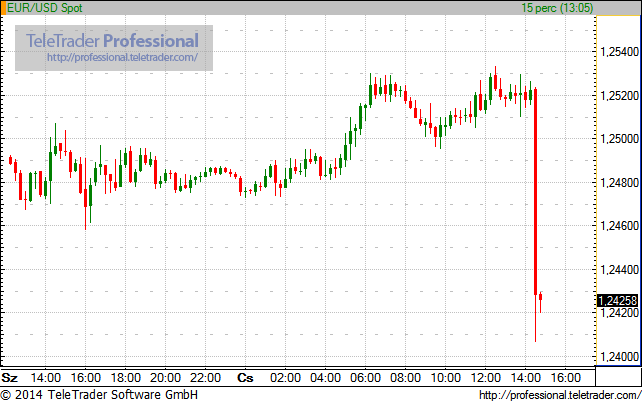Click the 1,25000 price axis label
The height and width of the screenshot is (404, 642).
point(619,139)
